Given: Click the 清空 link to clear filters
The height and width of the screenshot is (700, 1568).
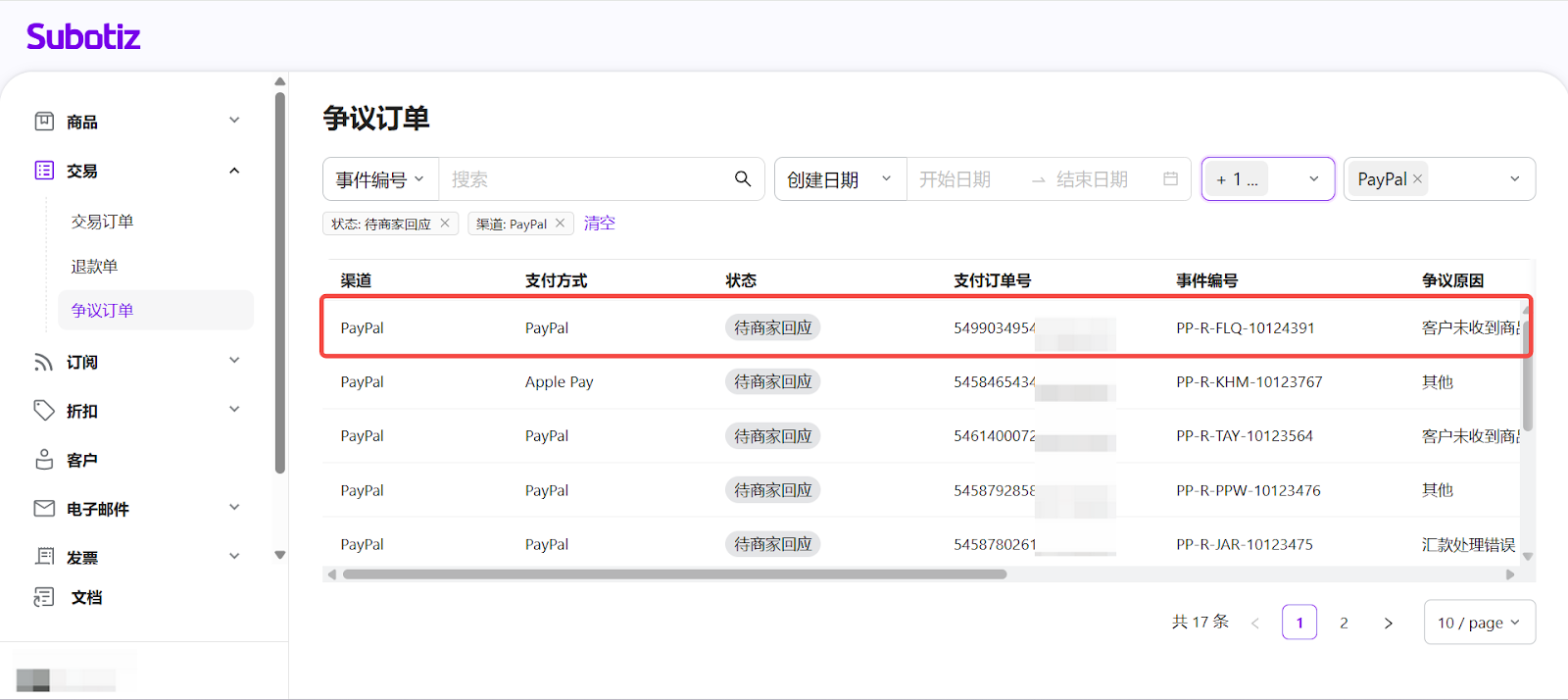Looking at the screenshot, I should pos(599,224).
